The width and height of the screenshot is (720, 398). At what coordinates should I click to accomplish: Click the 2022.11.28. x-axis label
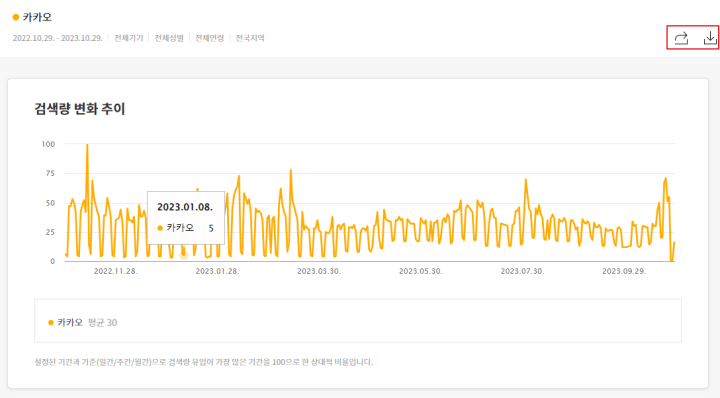pos(116,271)
